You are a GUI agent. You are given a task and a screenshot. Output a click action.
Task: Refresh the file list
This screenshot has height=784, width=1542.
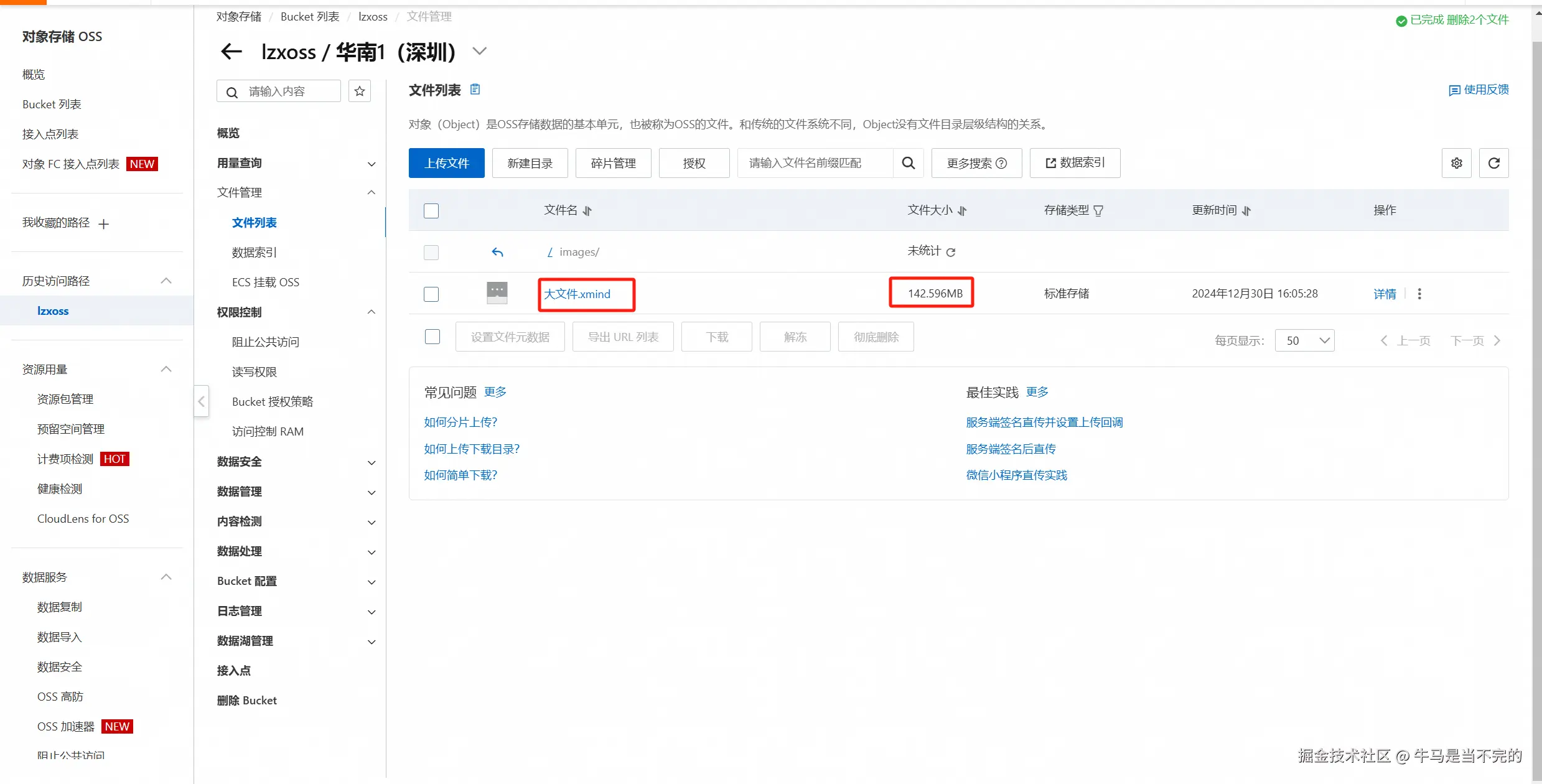point(1494,163)
